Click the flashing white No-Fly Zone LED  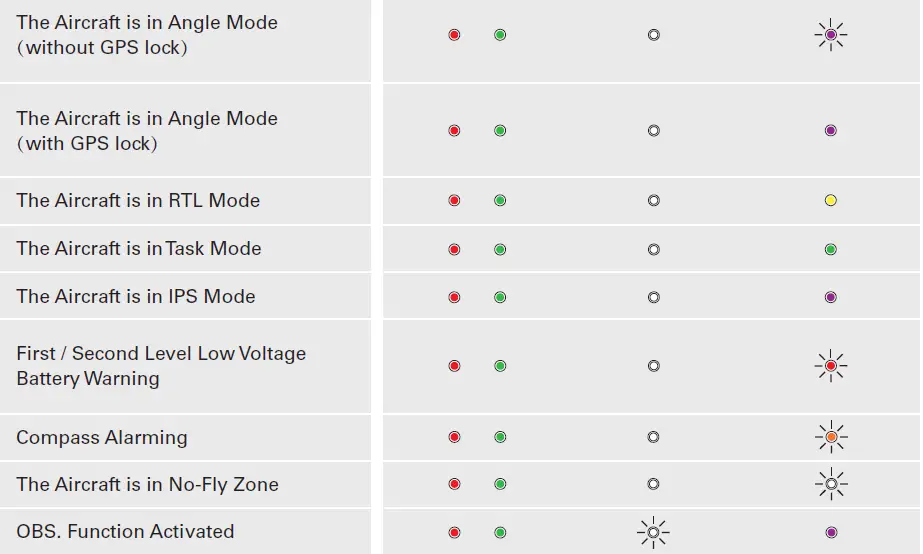point(830,484)
